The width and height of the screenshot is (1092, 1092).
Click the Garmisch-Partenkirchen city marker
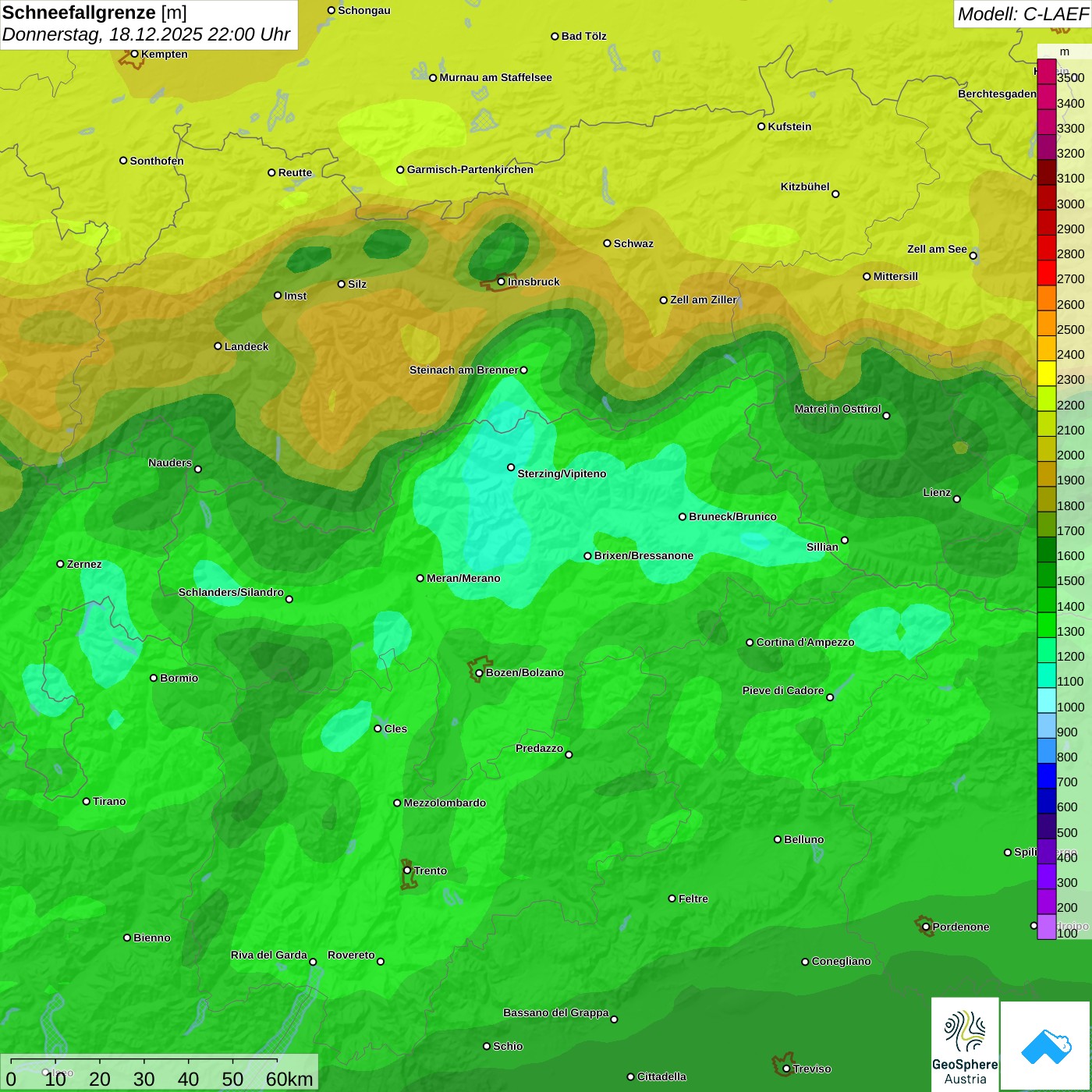point(400,169)
